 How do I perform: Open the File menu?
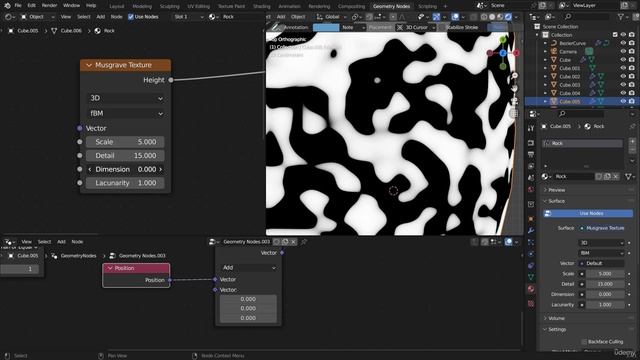pos(18,6)
